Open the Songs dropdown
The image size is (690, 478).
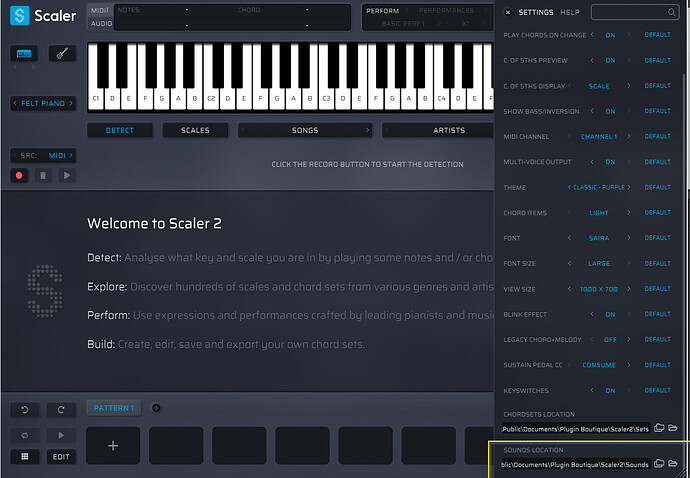[305, 130]
